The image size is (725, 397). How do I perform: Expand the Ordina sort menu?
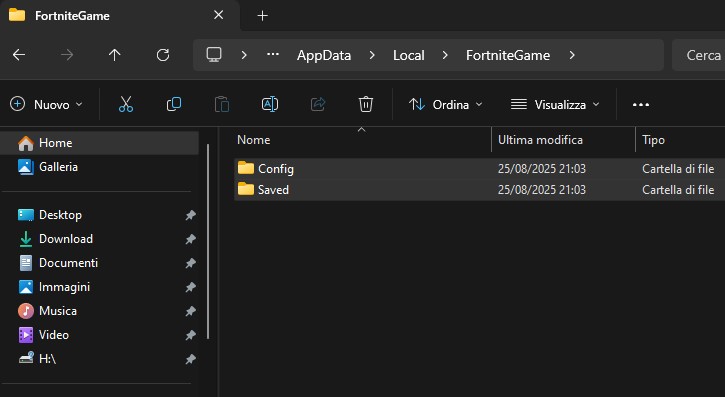click(446, 104)
